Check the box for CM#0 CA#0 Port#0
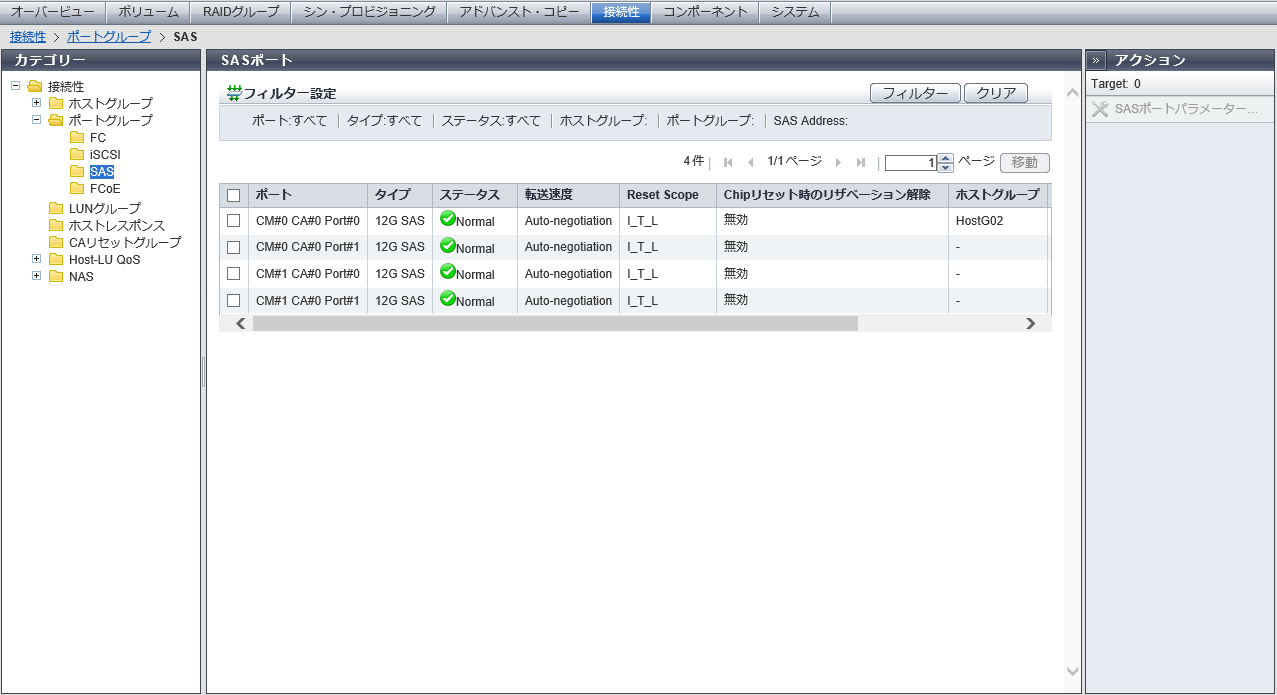The height and width of the screenshot is (695, 1277). (x=233, y=220)
